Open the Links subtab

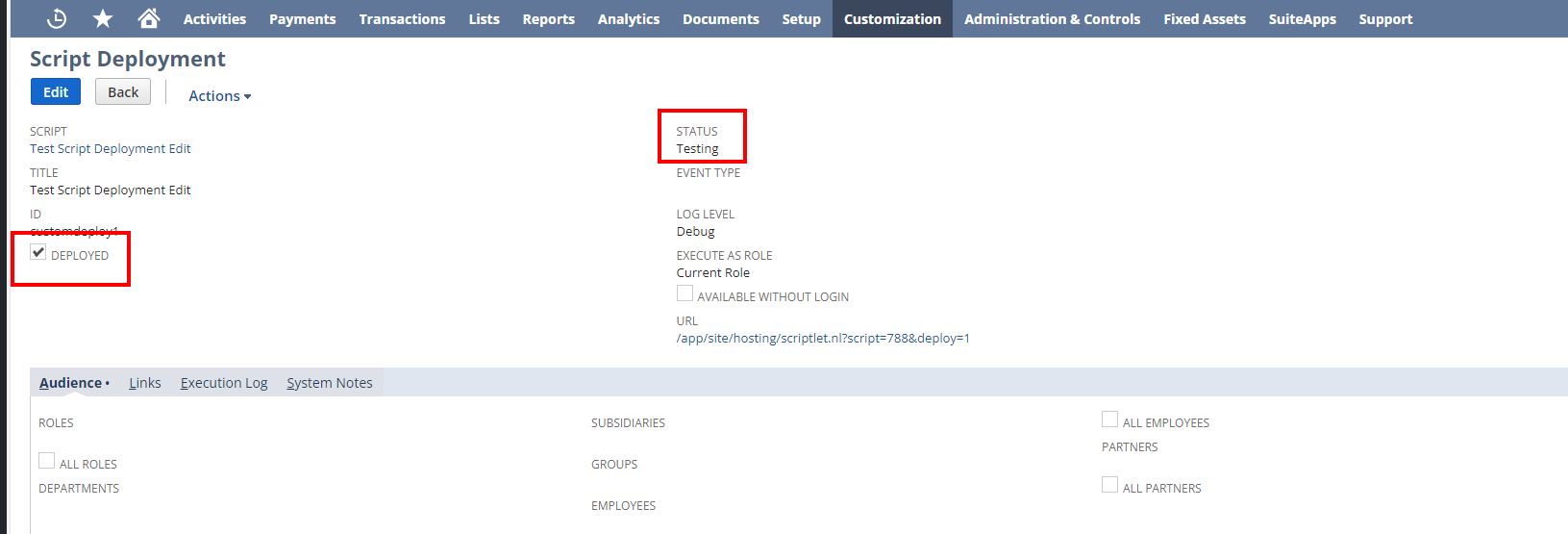click(x=145, y=383)
